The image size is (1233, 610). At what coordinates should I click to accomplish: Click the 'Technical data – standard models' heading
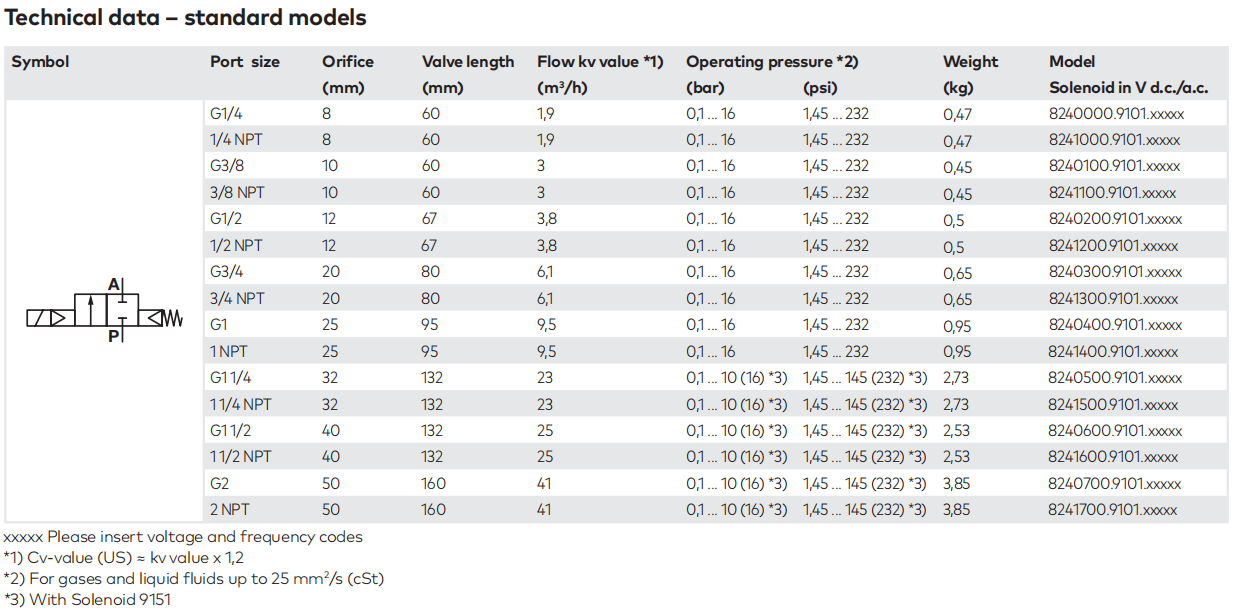[186, 18]
